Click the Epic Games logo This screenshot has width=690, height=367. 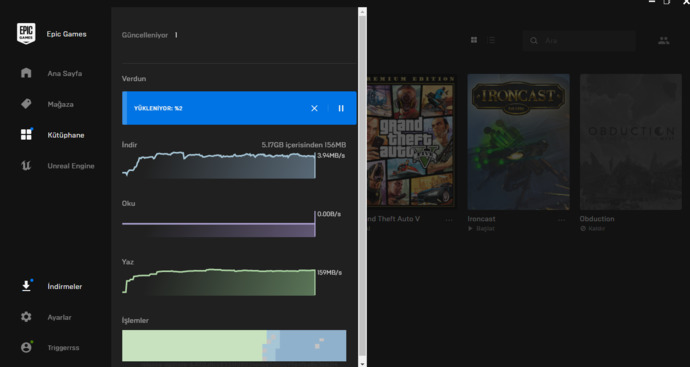pos(26,34)
